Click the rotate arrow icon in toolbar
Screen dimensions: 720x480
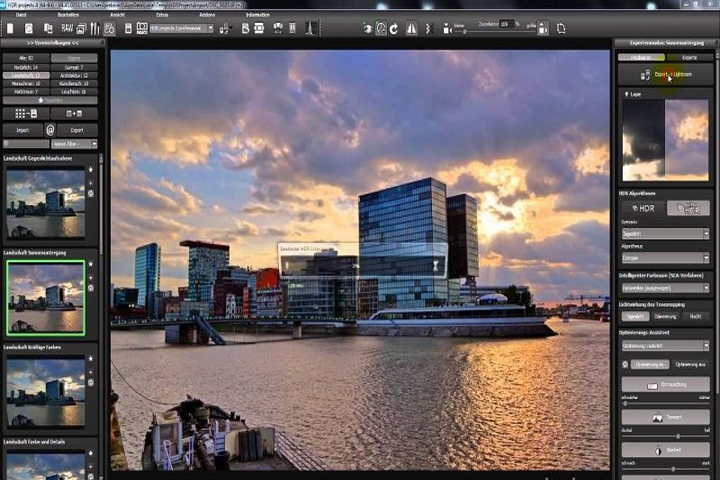click(x=394, y=28)
